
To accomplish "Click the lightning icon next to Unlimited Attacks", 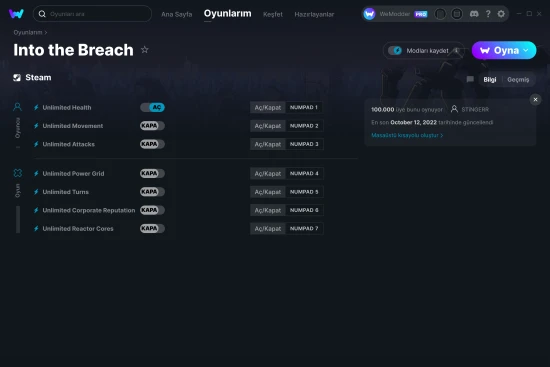I will (36, 144).
